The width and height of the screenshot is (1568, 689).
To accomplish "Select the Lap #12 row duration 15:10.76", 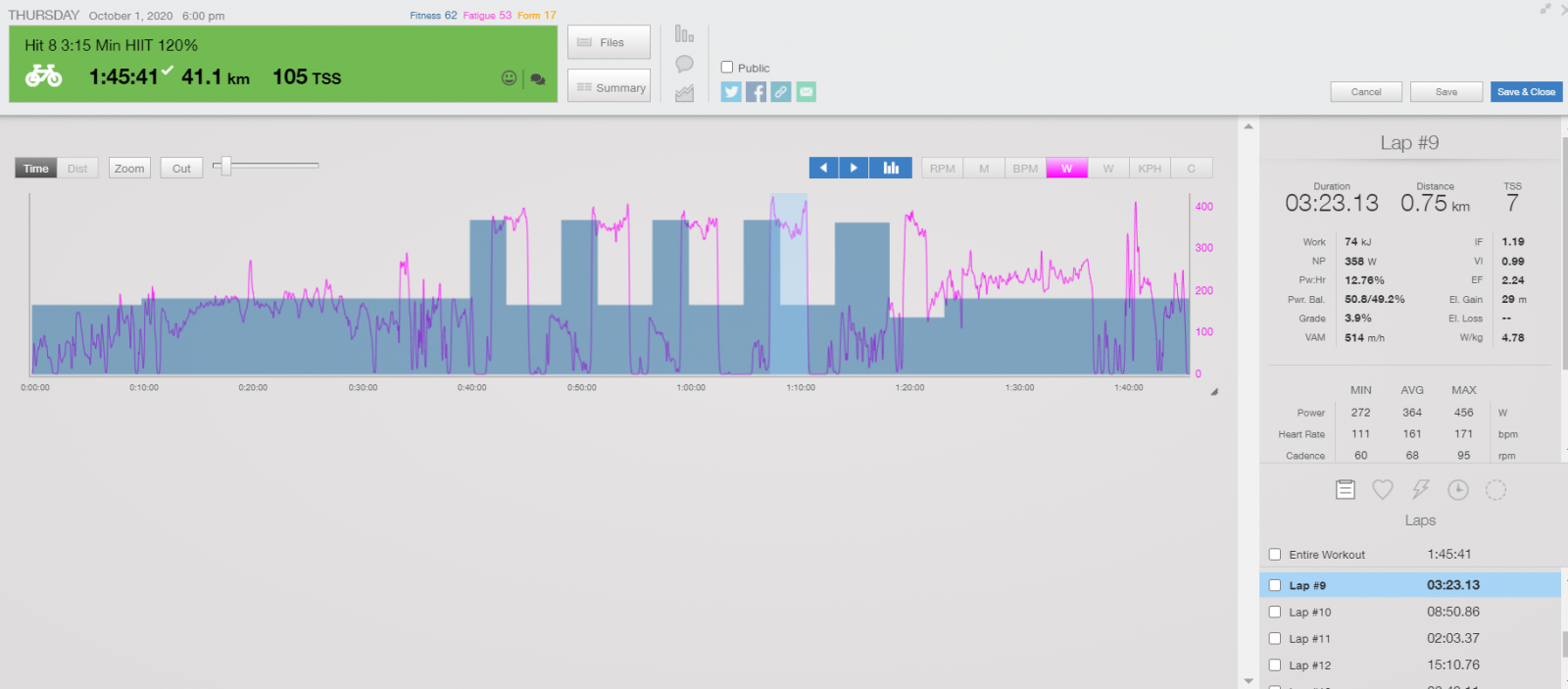I will tap(1453, 664).
